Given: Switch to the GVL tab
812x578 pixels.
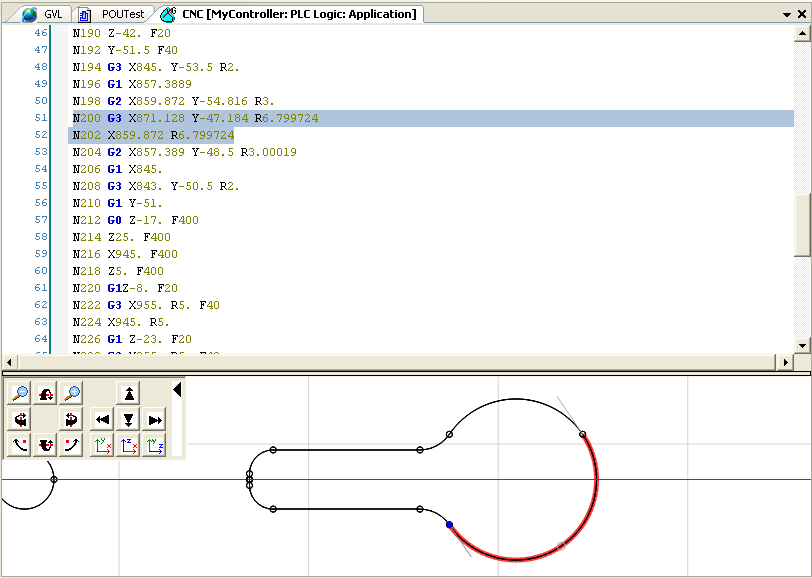Looking at the screenshot, I should 43,14.
